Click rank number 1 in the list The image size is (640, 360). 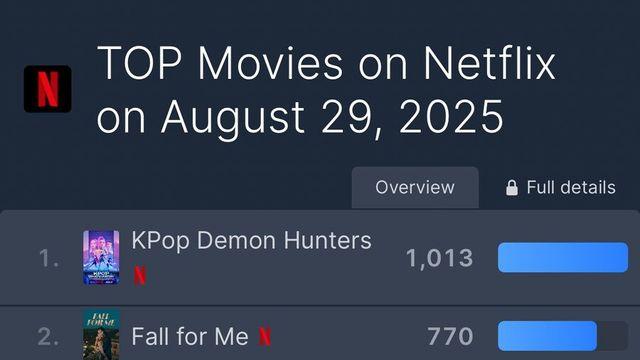tap(49, 258)
